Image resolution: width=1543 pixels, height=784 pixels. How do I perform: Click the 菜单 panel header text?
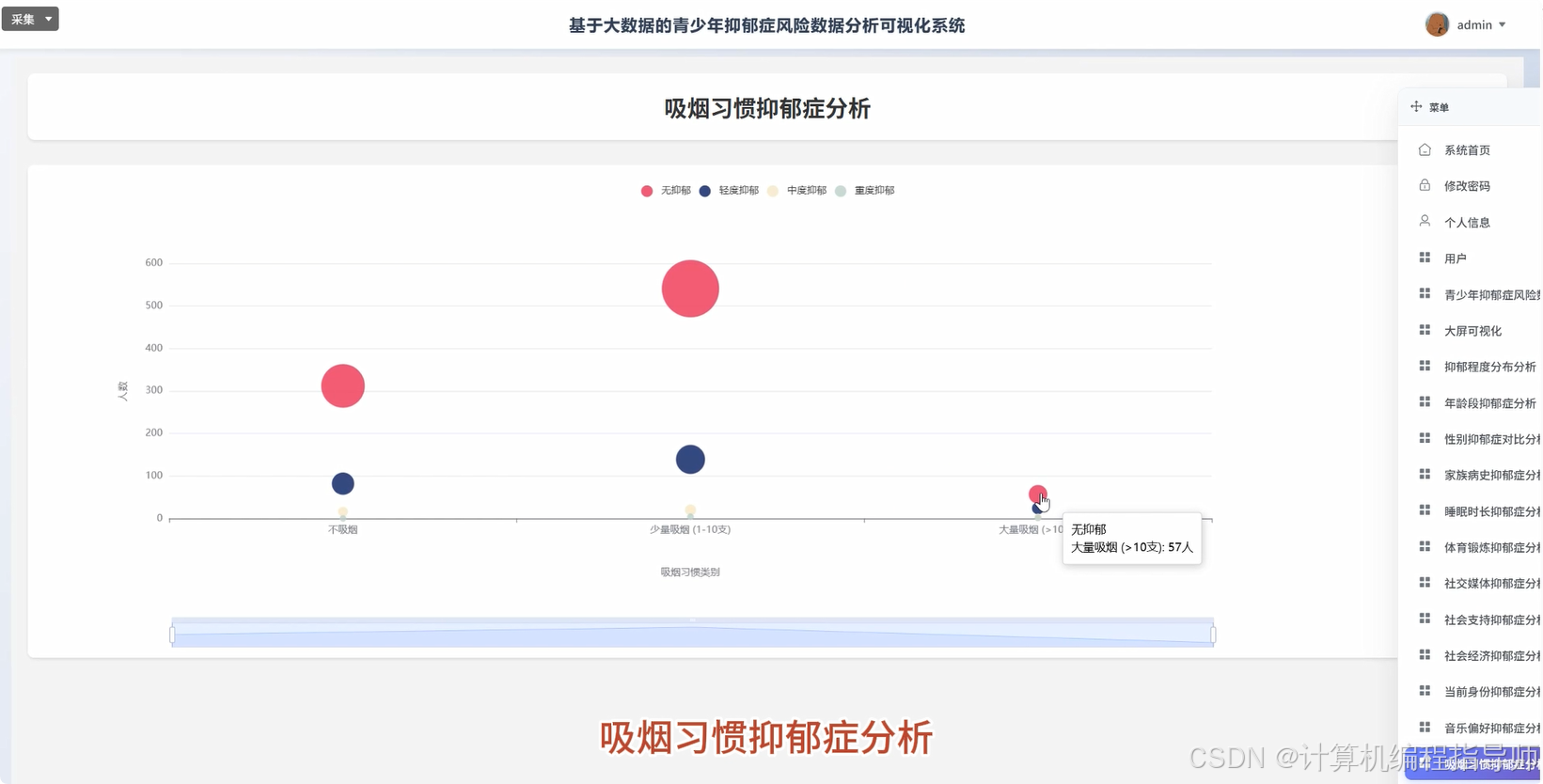pyautogui.click(x=1439, y=108)
